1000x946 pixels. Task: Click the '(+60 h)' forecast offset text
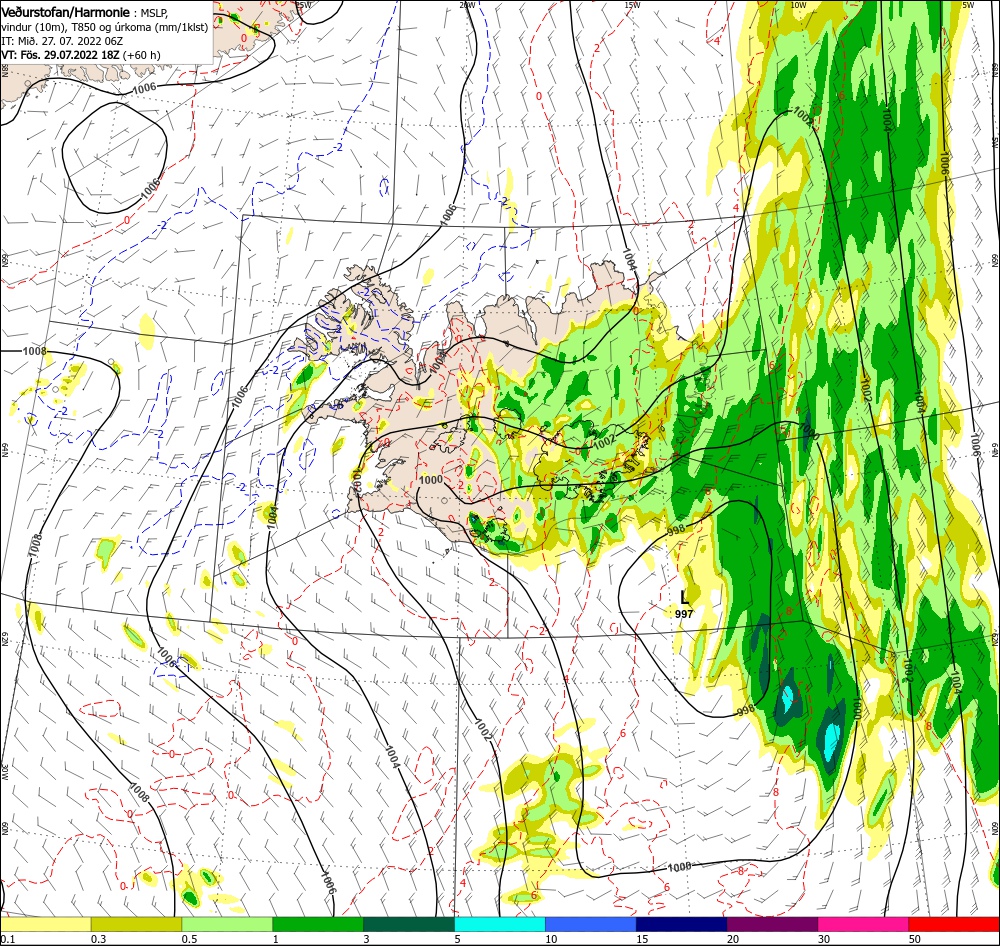pos(141,55)
